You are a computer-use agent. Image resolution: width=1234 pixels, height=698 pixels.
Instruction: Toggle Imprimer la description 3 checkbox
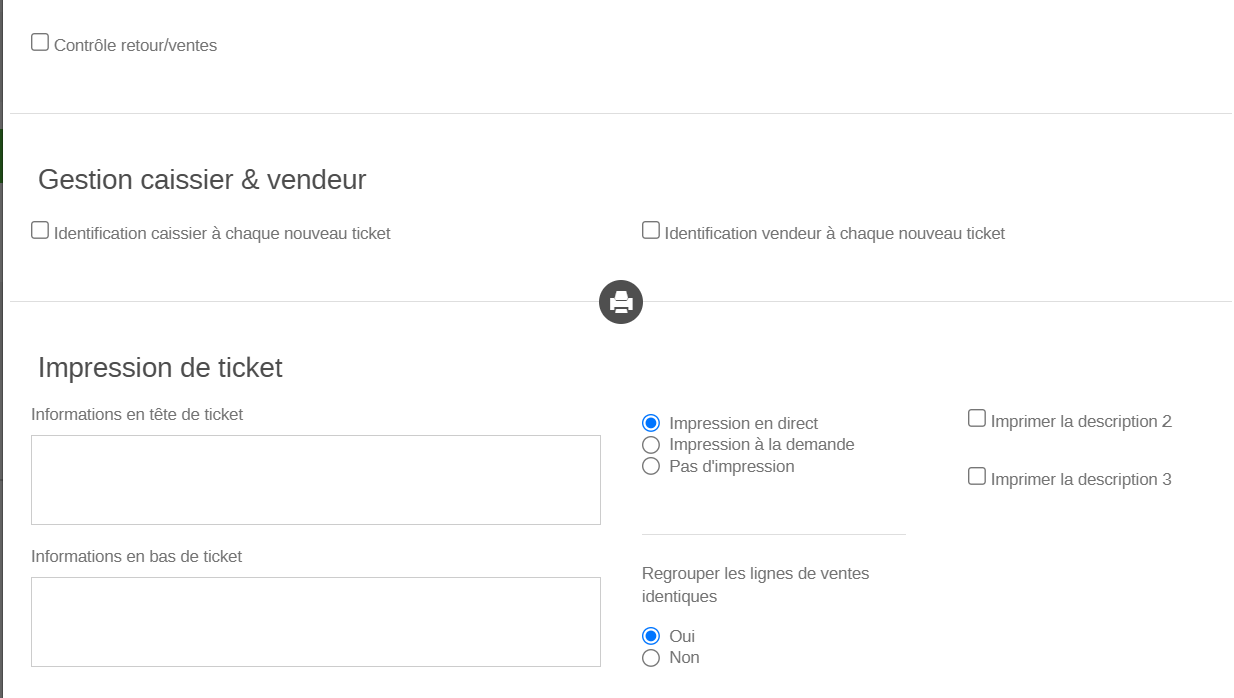[x=977, y=477]
